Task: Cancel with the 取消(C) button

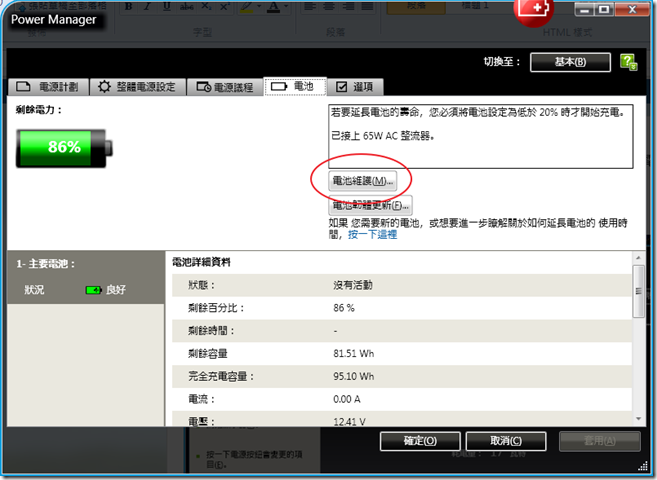Action: coord(506,441)
